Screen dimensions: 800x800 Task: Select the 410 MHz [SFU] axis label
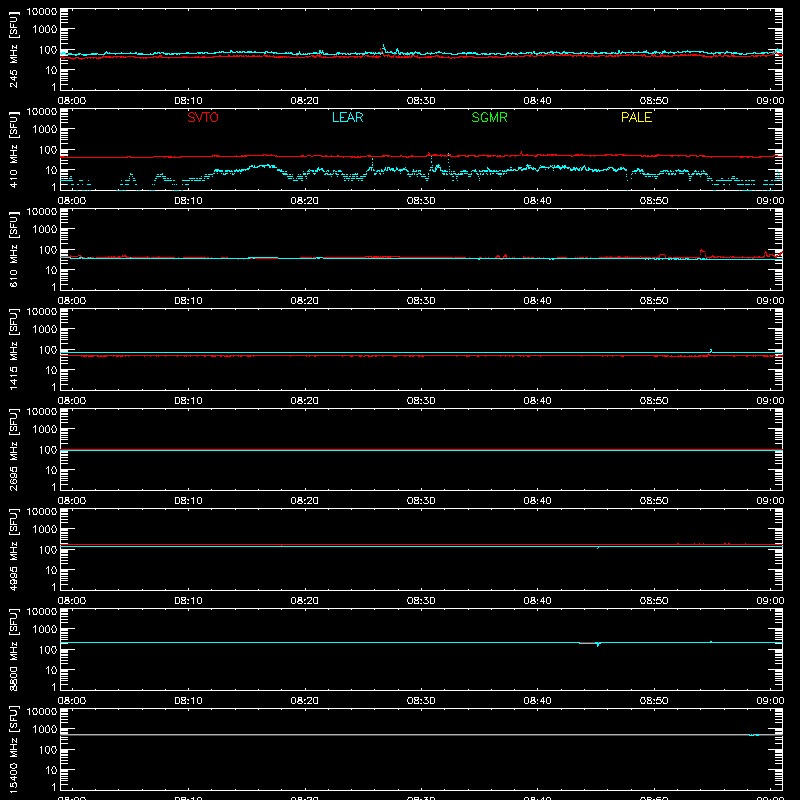click(x=14, y=149)
